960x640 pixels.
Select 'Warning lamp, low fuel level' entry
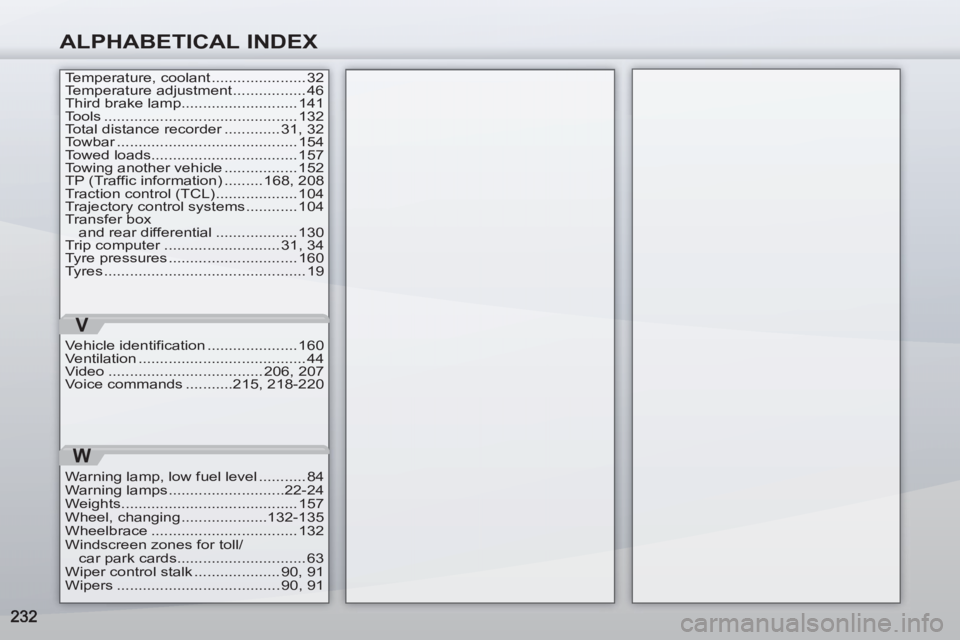pyautogui.click(x=194, y=476)
